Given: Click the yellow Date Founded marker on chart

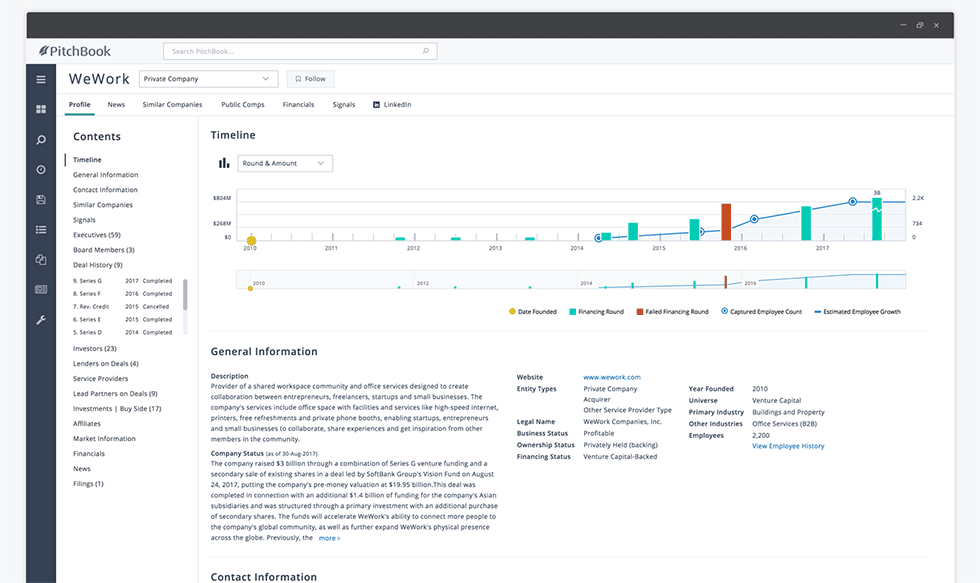Looking at the screenshot, I should point(251,241).
